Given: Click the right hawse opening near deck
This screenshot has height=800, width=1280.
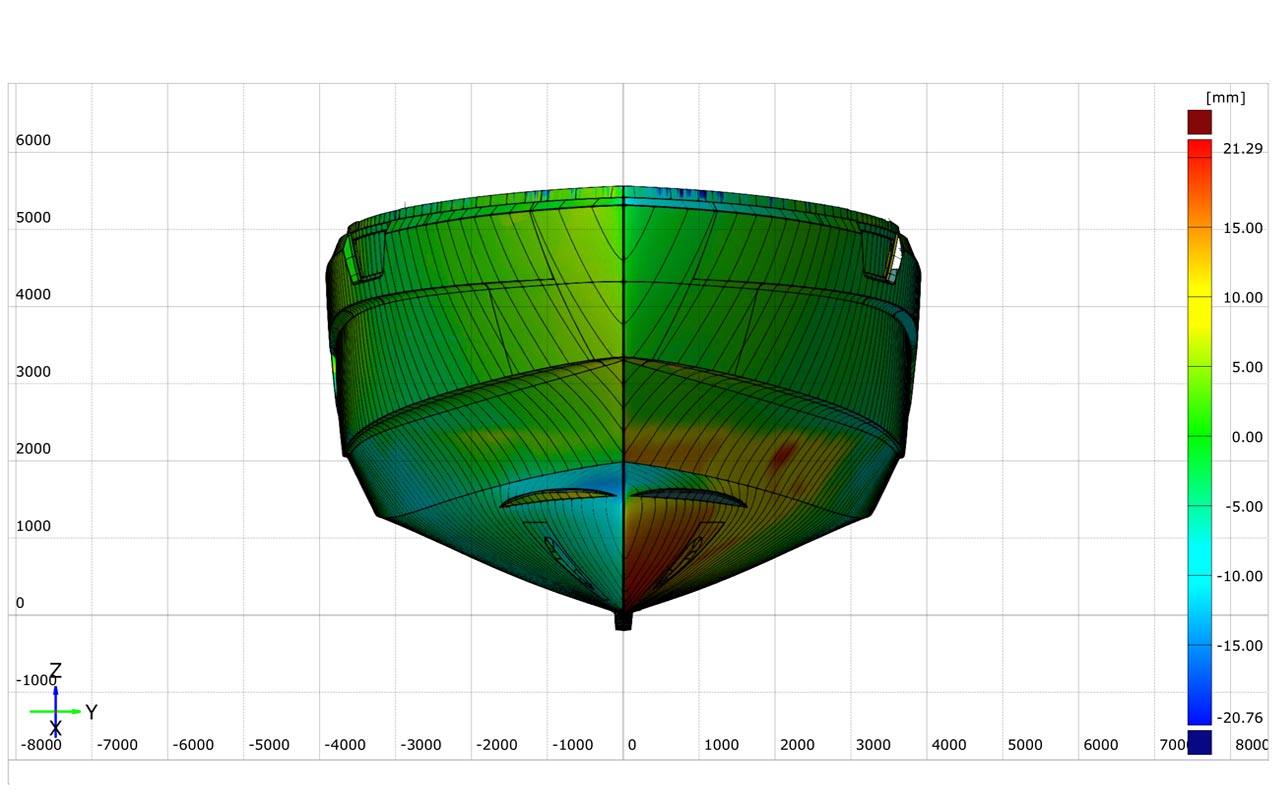Looking at the screenshot, I should 878,254.
